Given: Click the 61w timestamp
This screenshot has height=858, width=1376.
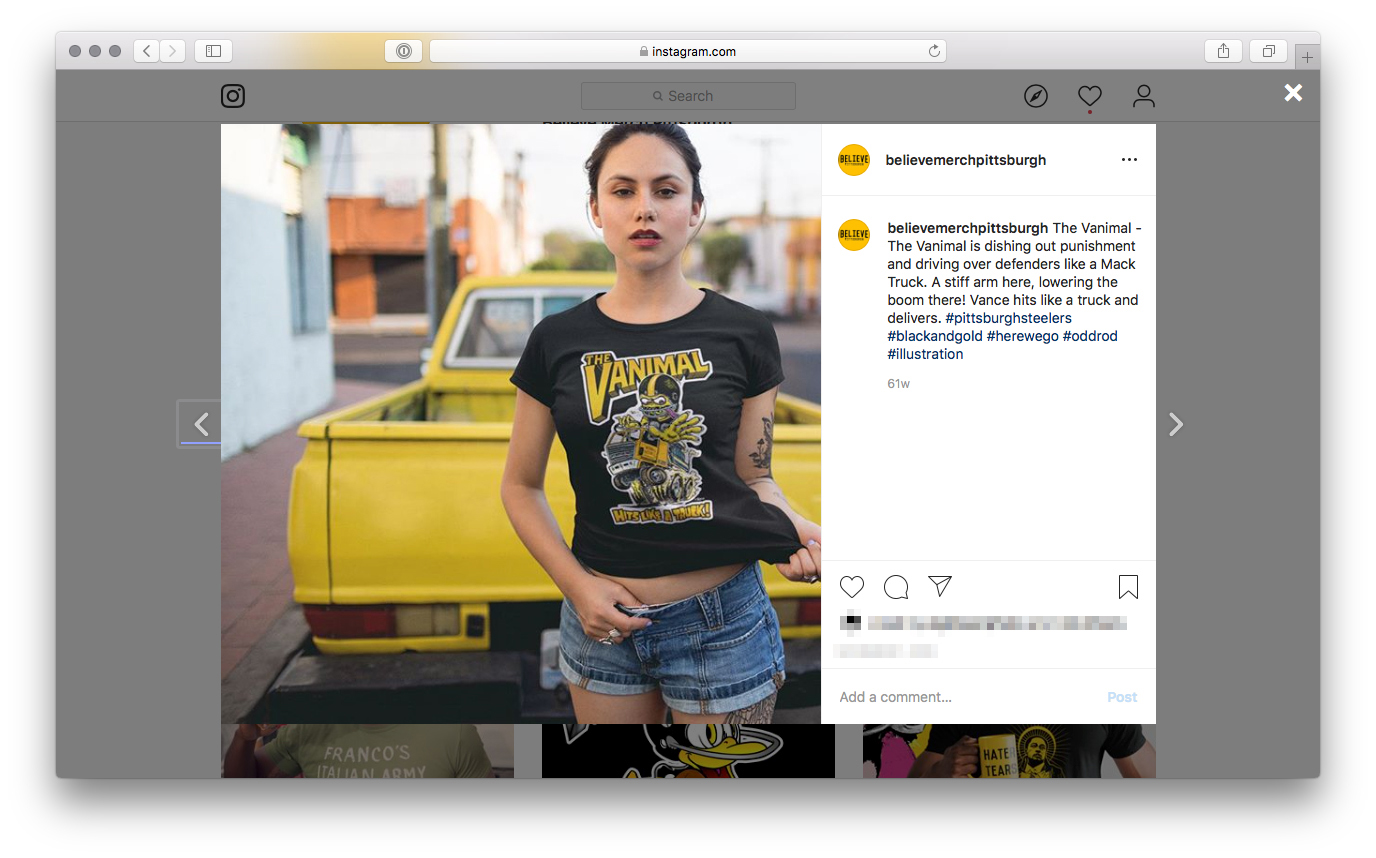Looking at the screenshot, I should (898, 384).
